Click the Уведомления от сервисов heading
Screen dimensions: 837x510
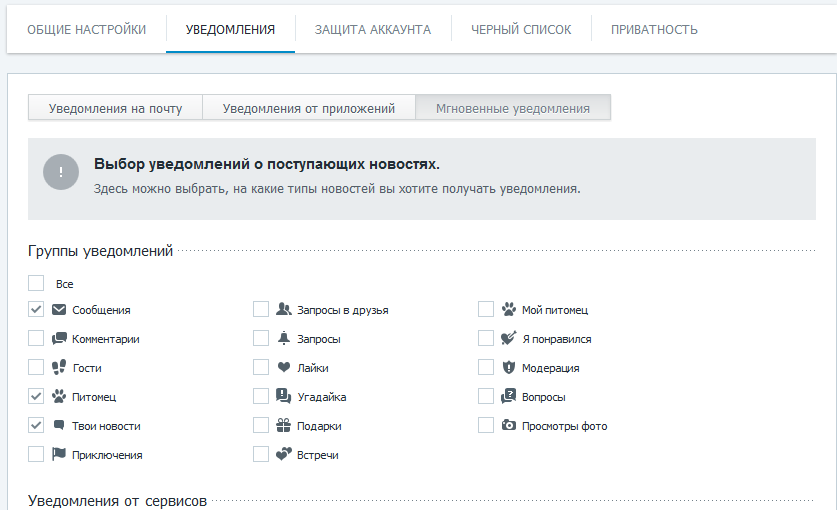[117, 501]
